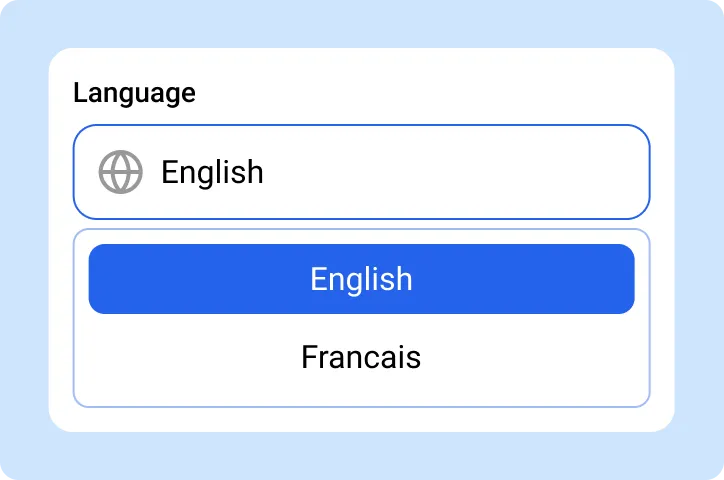
Task: Tap the grey globe symbol
Action: pos(121,172)
